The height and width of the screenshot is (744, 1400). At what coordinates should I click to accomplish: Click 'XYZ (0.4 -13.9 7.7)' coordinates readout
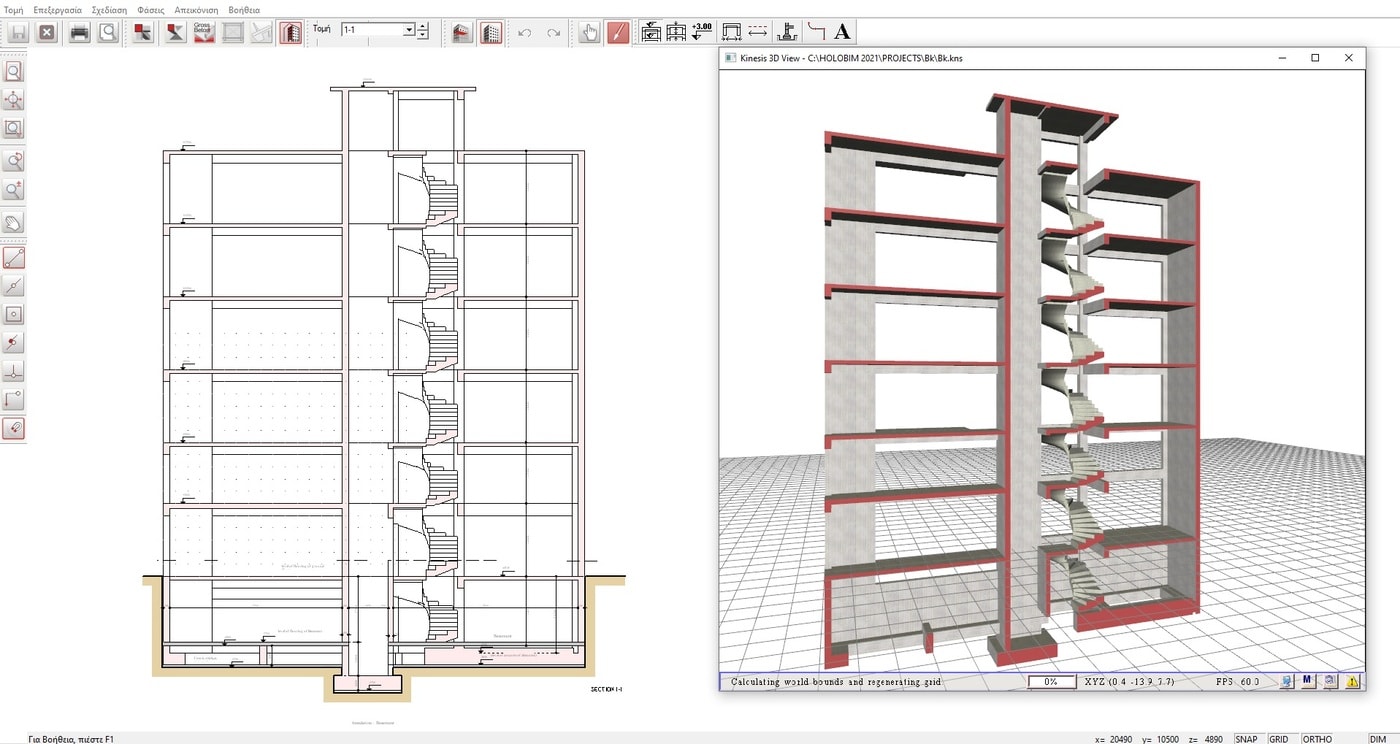click(1130, 682)
